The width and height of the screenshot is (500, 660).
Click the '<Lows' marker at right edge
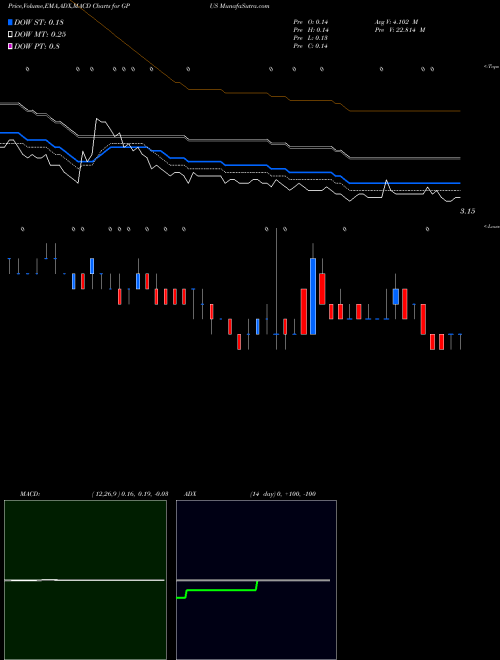tap(492, 226)
